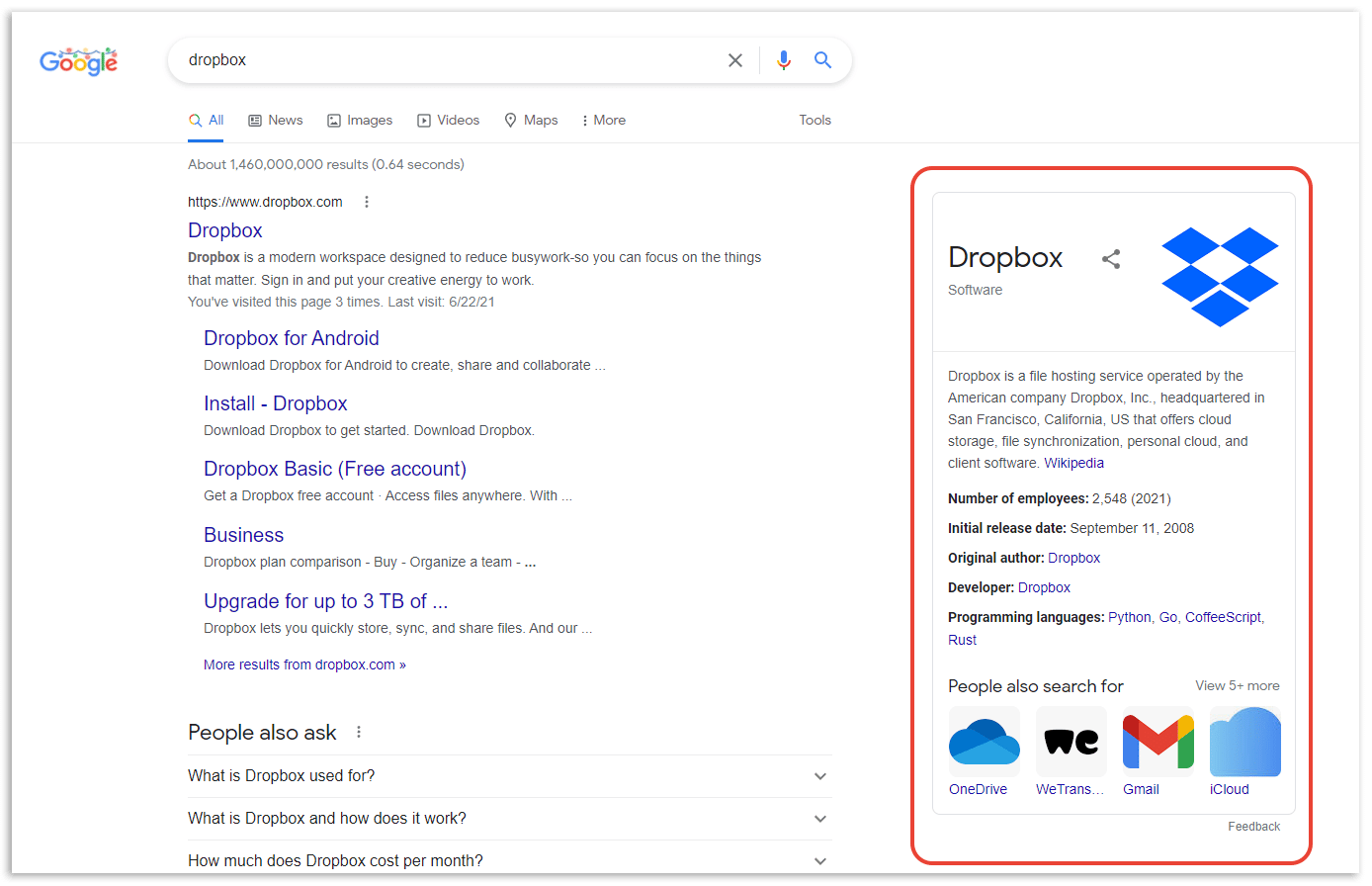Open the three-dot menu beside People also ask

[359, 732]
